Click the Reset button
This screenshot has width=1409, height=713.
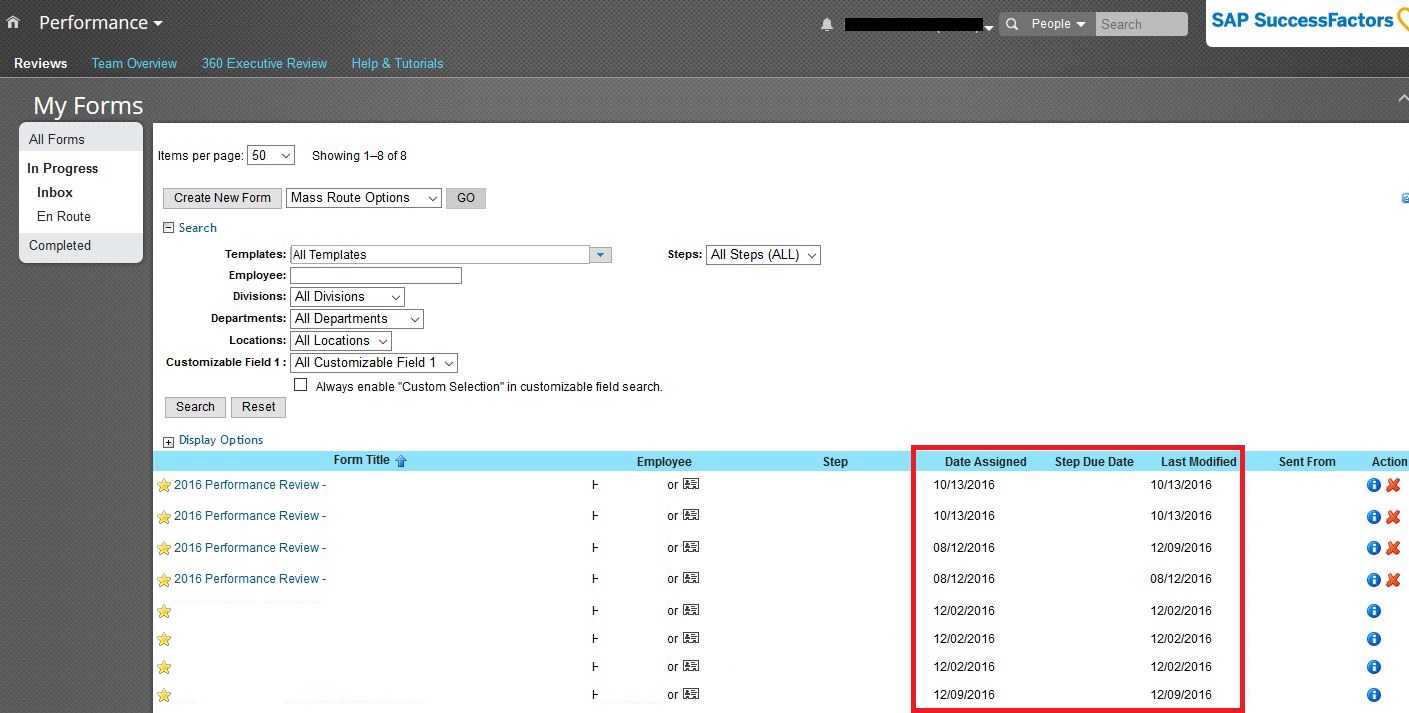[x=258, y=407]
